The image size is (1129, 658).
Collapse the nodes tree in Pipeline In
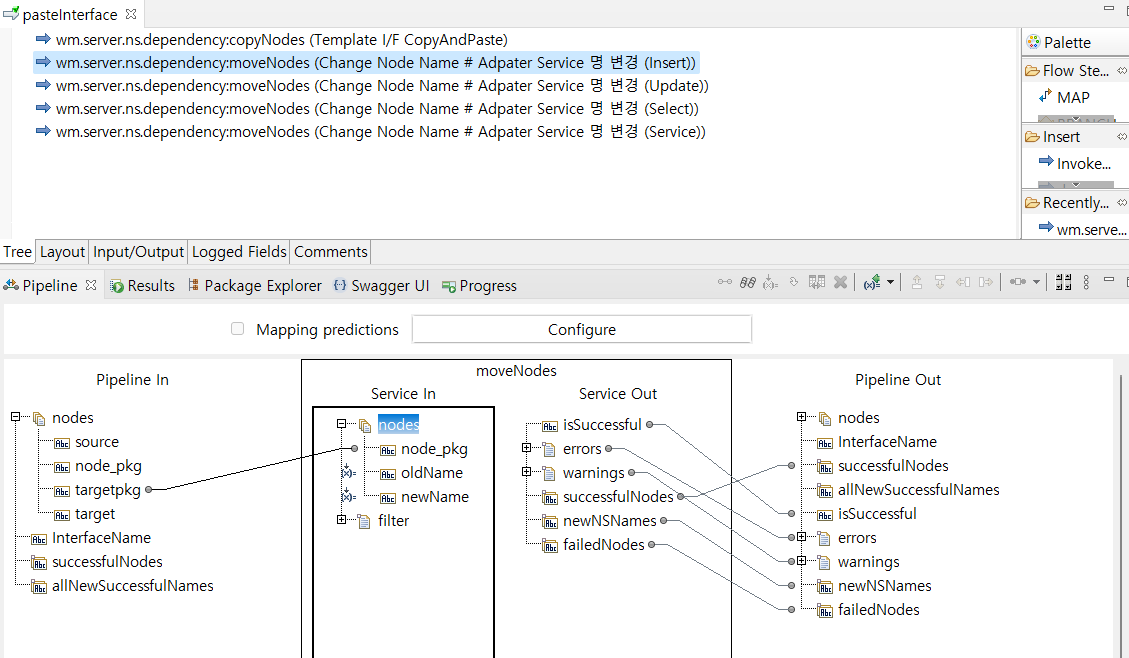pyautogui.click(x=16, y=417)
